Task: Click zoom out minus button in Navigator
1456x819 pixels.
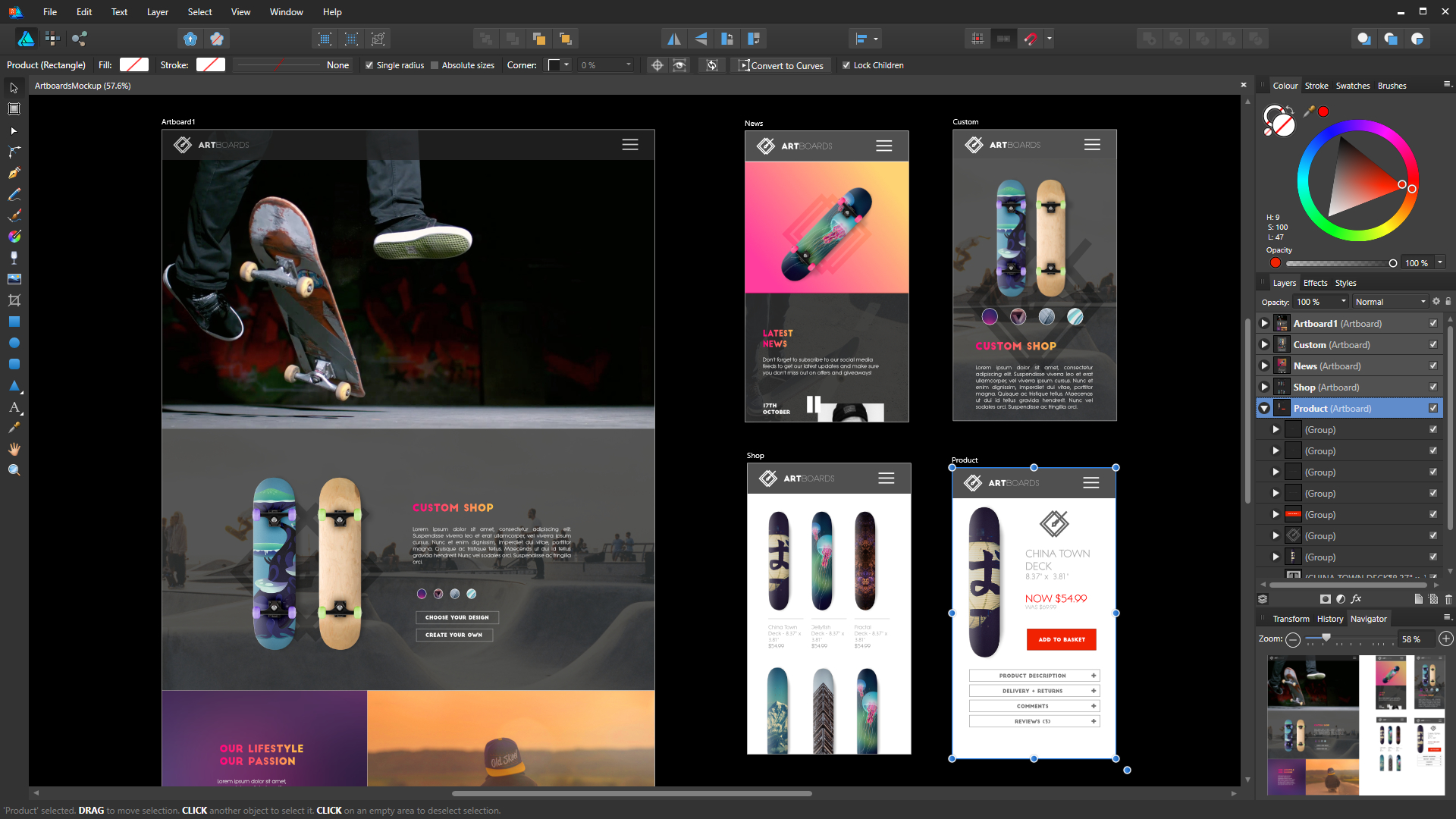Action: coord(1293,639)
